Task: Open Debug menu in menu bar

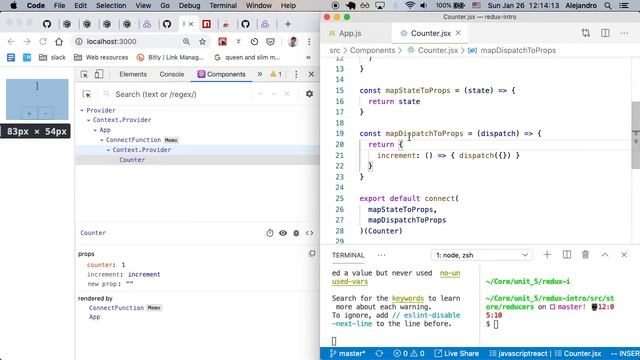Action: point(189,6)
